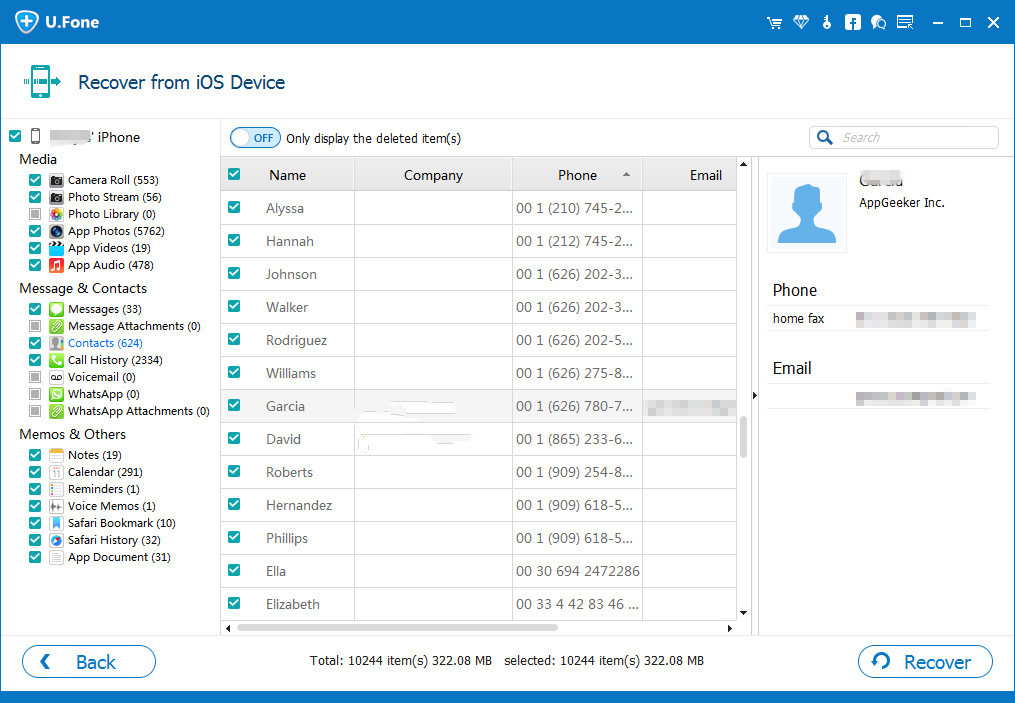Click the WhatsApp icon
1015x703 pixels.
click(x=56, y=394)
